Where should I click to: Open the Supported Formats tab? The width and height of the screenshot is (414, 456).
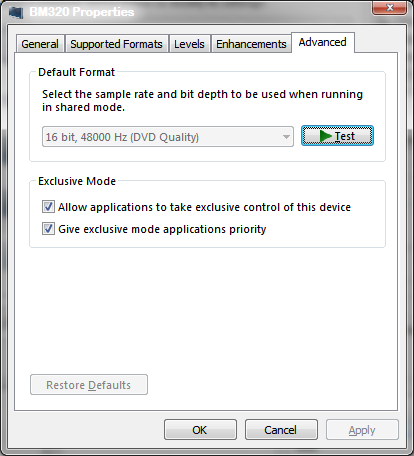(116, 44)
